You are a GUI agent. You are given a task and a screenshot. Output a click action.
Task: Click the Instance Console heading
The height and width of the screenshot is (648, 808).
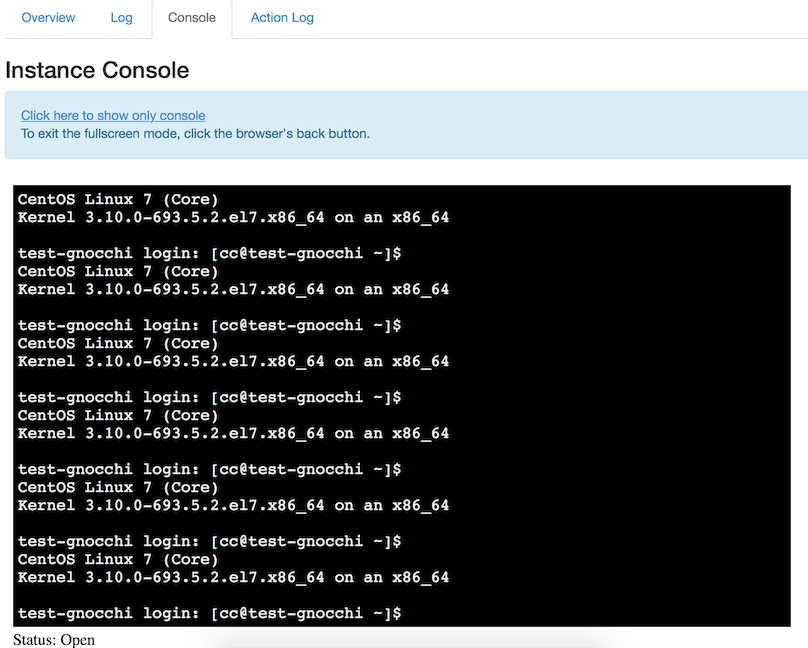point(97,70)
